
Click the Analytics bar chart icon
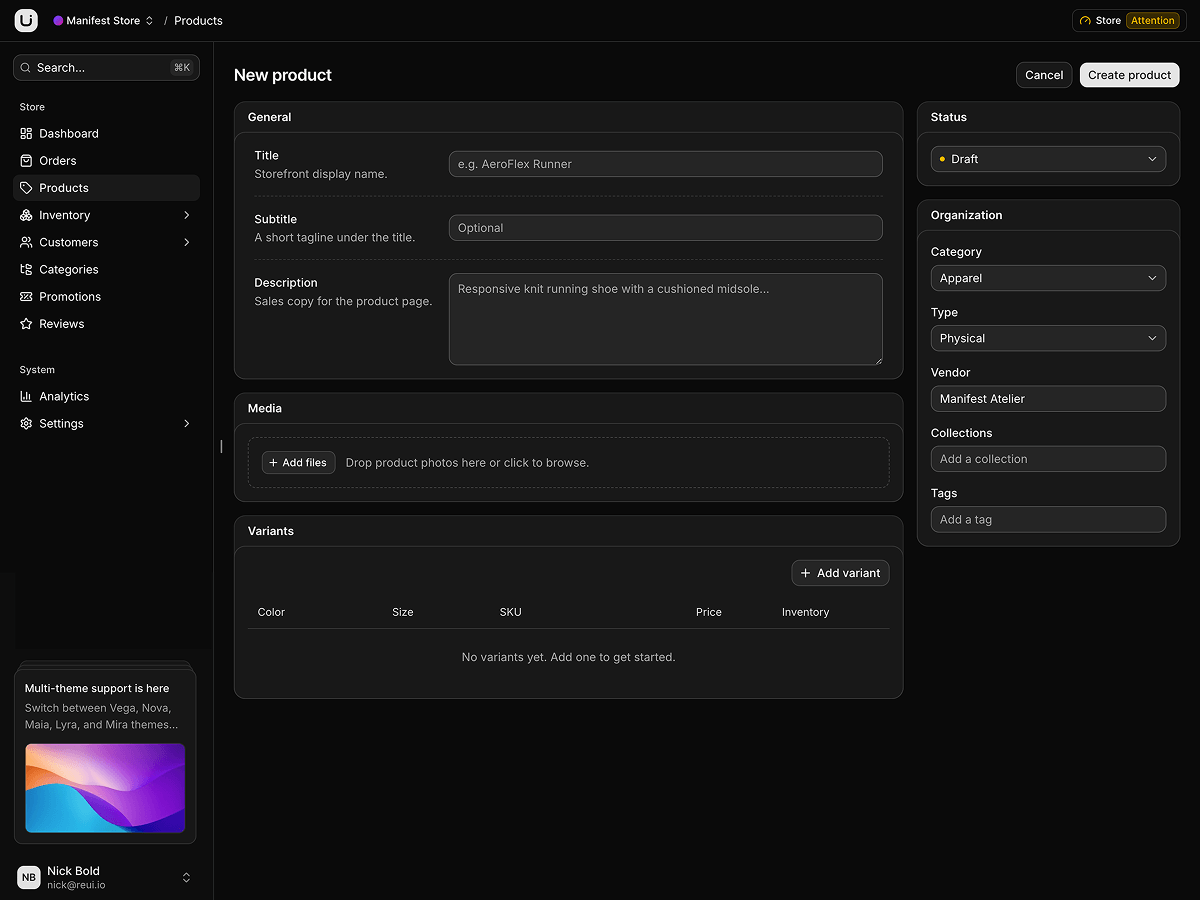pyautogui.click(x=26, y=397)
